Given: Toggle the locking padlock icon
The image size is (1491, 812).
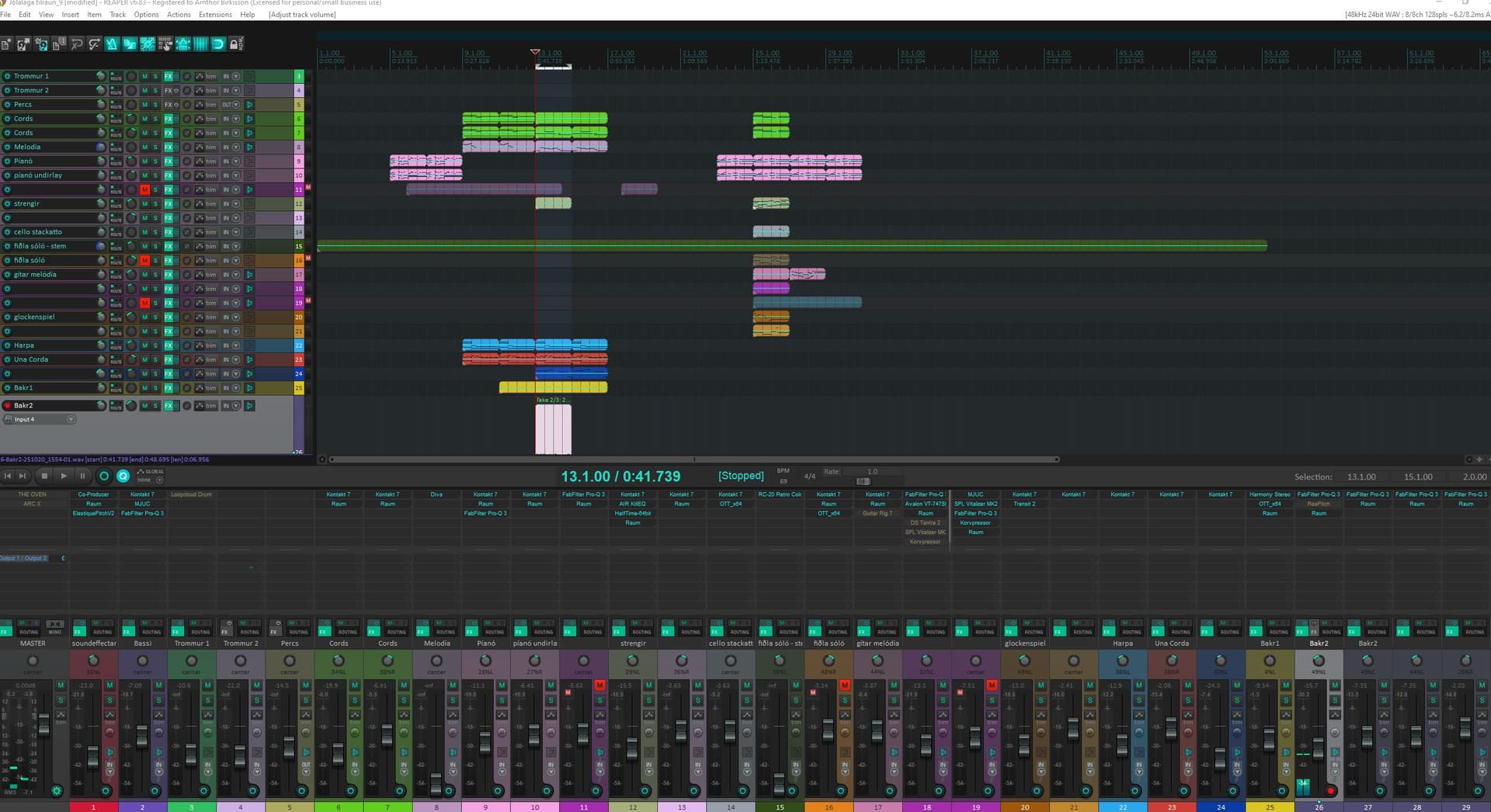Looking at the screenshot, I should [x=233, y=44].
